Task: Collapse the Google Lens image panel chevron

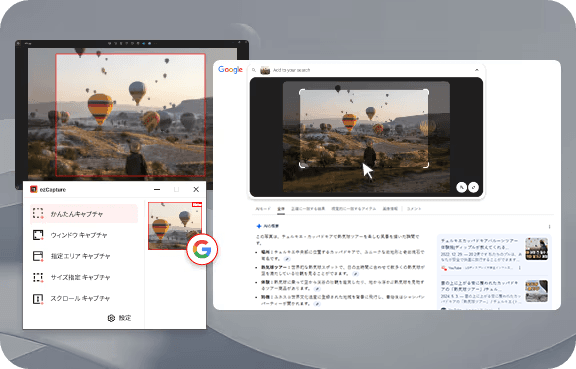Action: click(x=477, y=70)
